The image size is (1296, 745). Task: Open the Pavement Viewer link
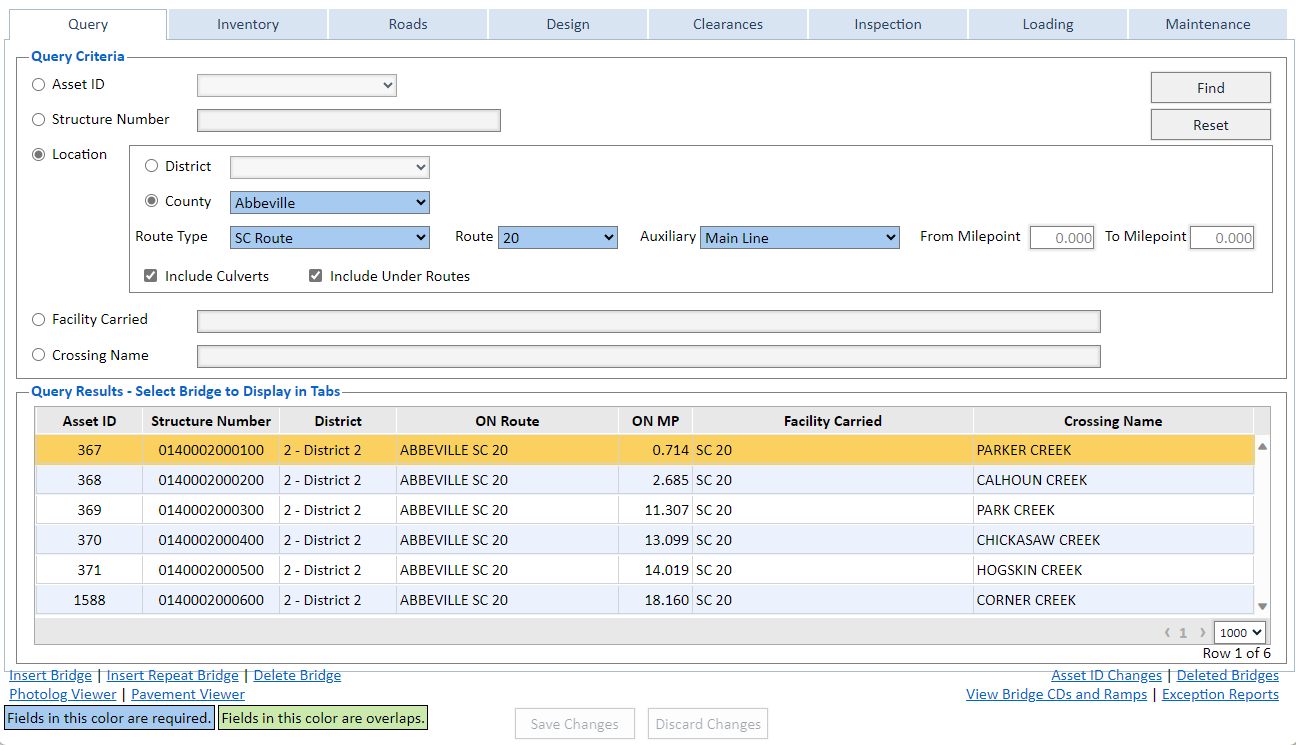pyautogui.click(x=188, y=694)
